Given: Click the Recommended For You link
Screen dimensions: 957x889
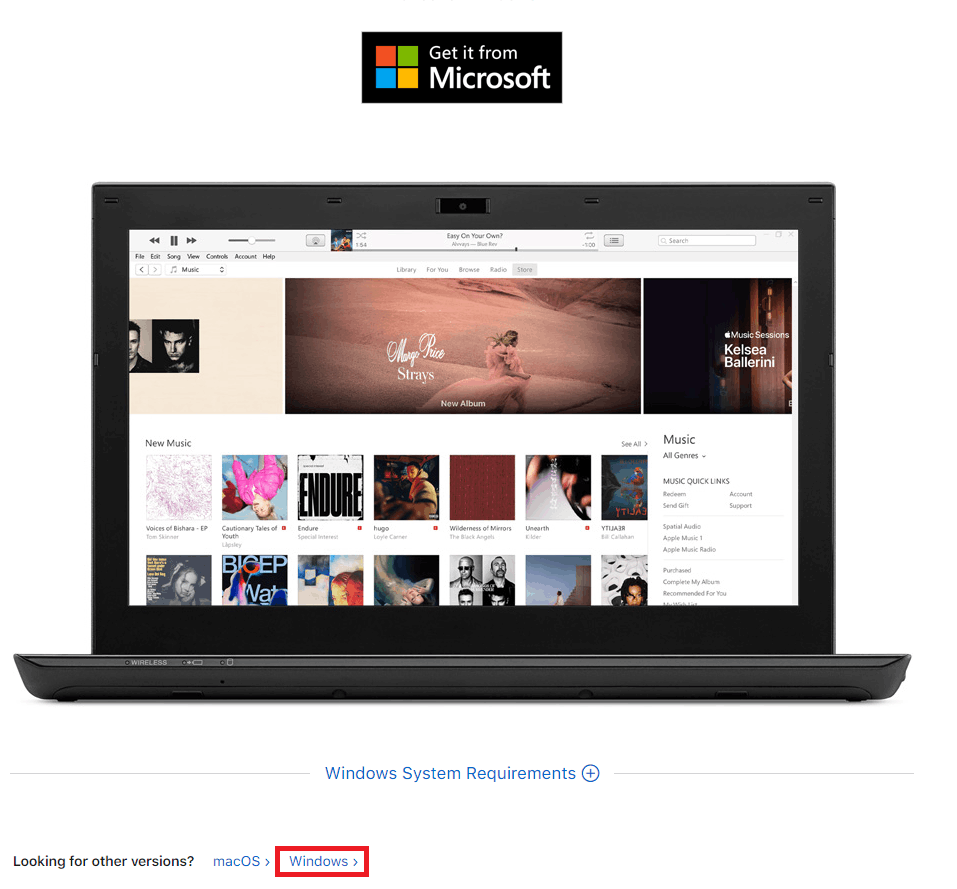Looking at the screenshot, I should pyautogui.click(x=695, y=594).
